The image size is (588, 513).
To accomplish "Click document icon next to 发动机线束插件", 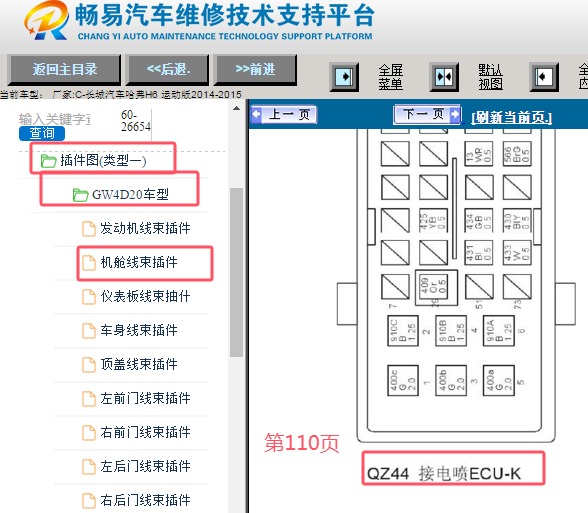I will [x=88, y=229].
